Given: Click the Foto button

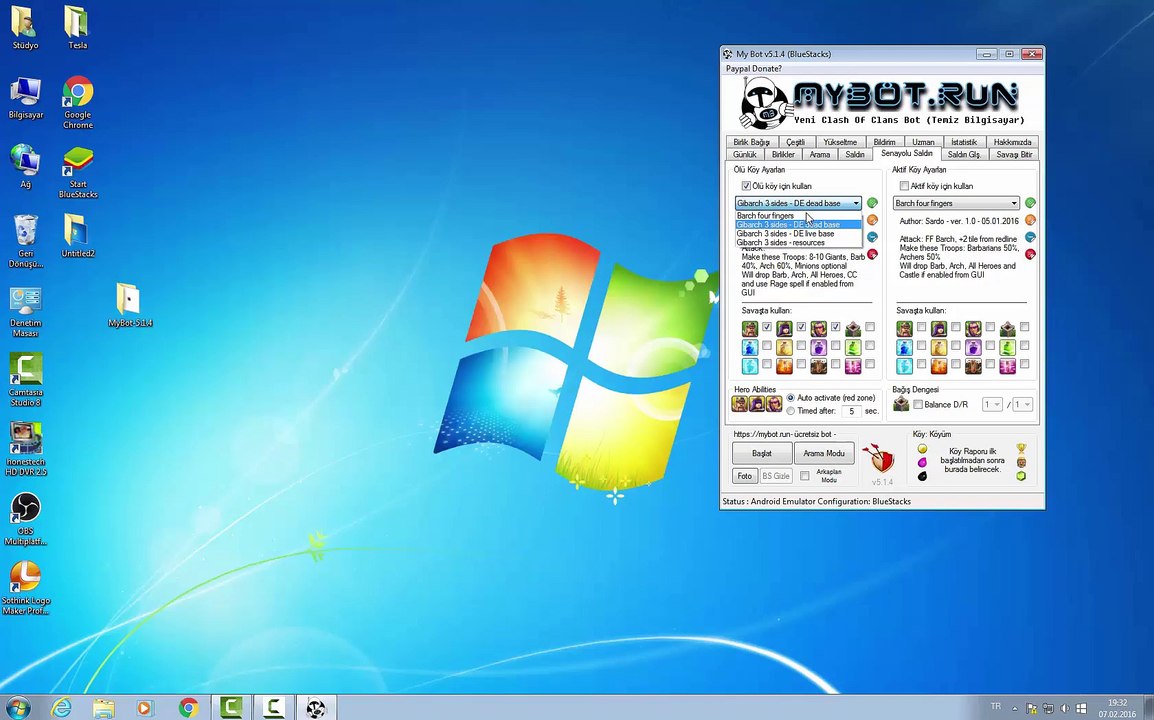Looking at the screenshot, I should coord(745,476).
